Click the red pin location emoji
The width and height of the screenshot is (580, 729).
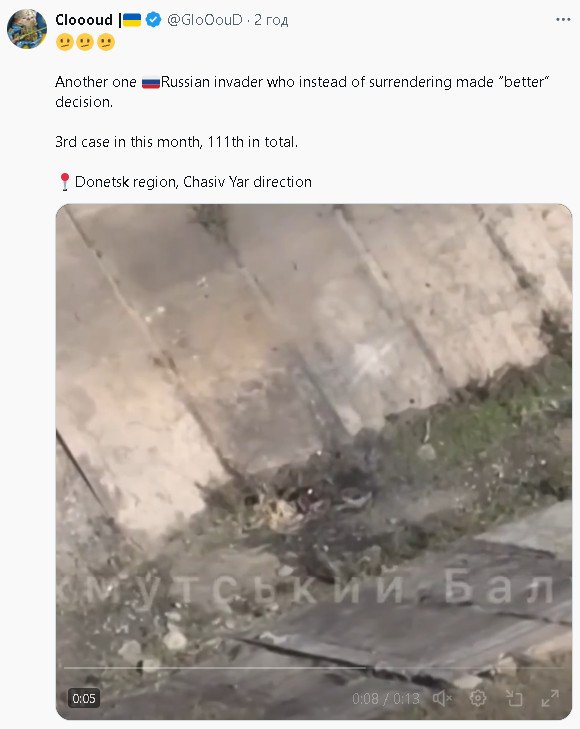click(x=65, y=182)
